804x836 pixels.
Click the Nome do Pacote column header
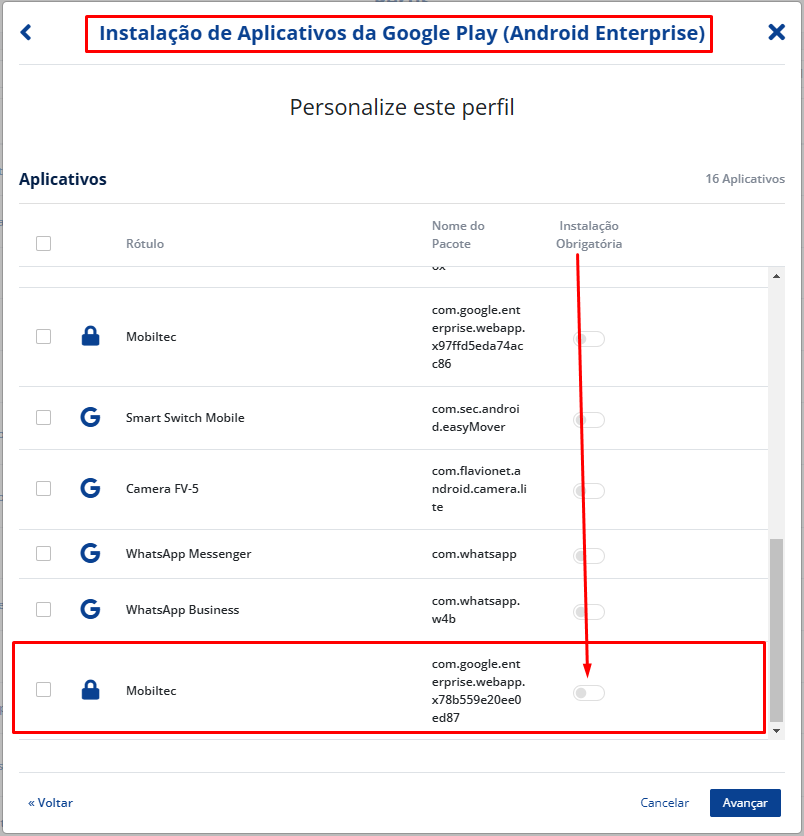pyautogui.click(x=458, y=235)
